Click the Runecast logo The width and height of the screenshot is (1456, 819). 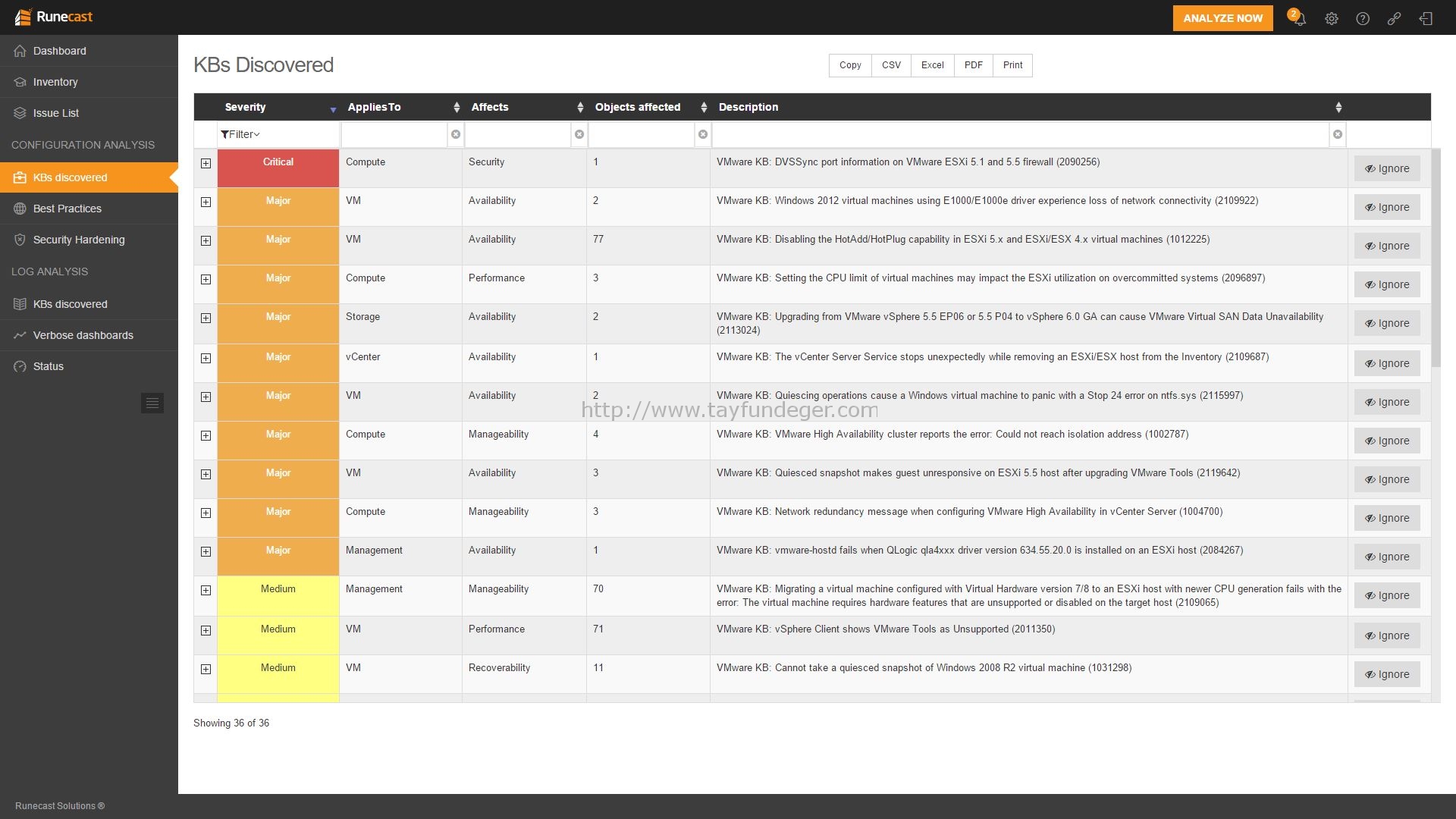click(x=54, y=17)
